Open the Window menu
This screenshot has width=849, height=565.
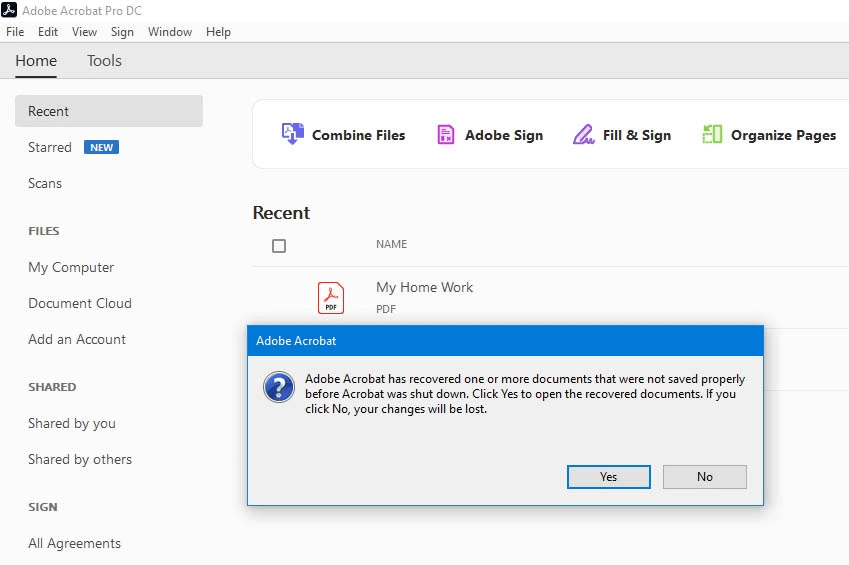(170, 32)
